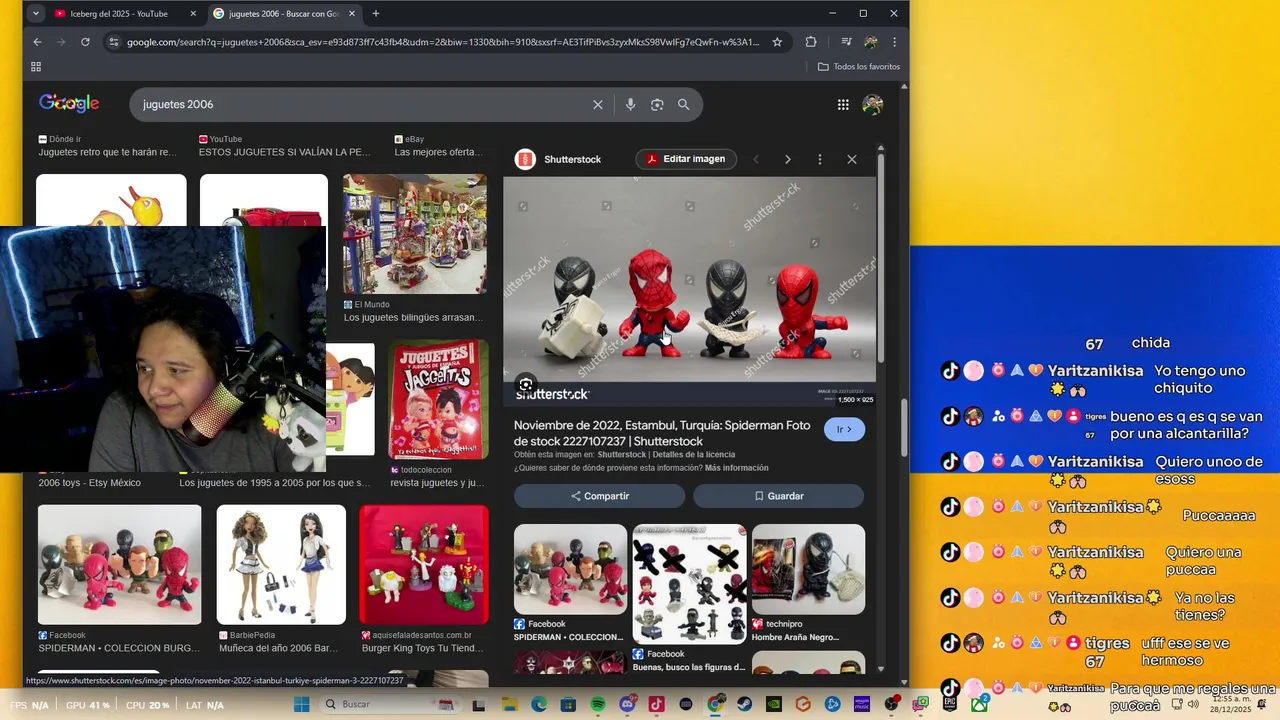Open Facebook Spiderman coleccion result thumbnail
Viewport: 1280px width, 720px height.
pyautogui.click(x=120, y=565)
